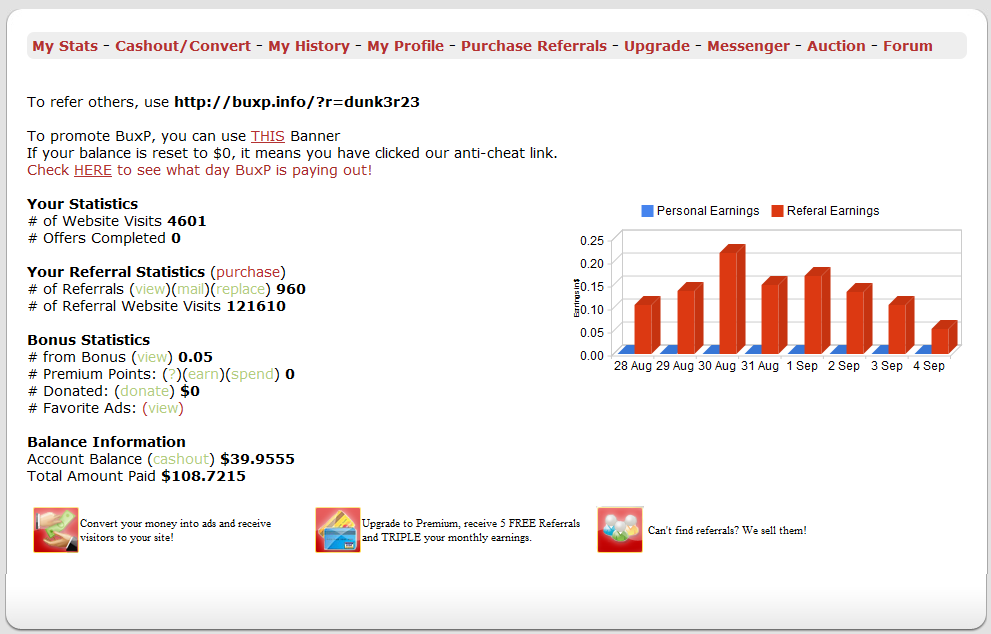Click the donate link

144,392
